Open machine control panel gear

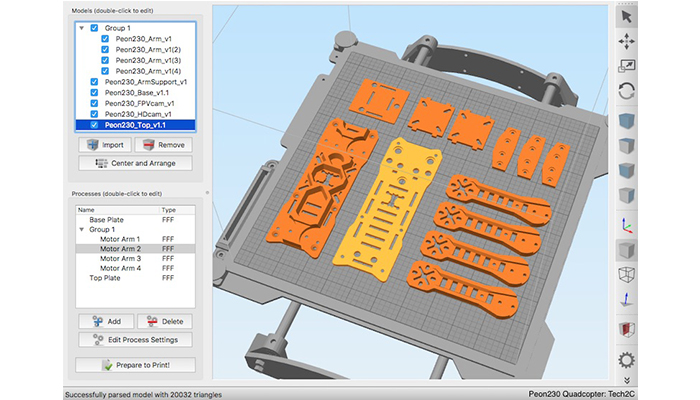[x=626, y=360]
